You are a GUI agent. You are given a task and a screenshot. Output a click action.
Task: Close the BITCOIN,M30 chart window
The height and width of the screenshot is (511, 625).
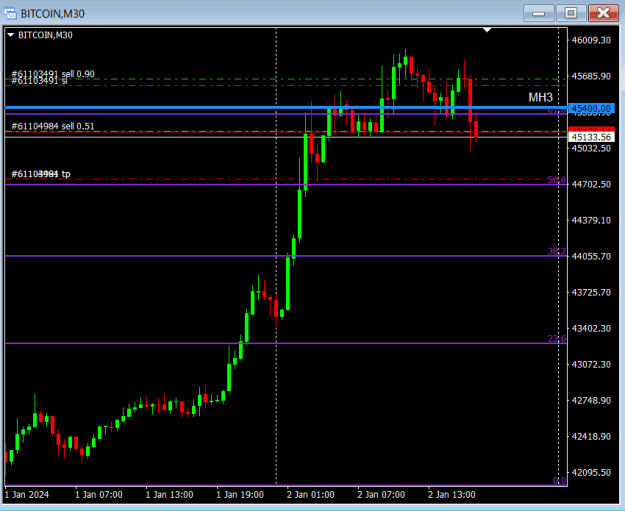(x=603, y=13)
